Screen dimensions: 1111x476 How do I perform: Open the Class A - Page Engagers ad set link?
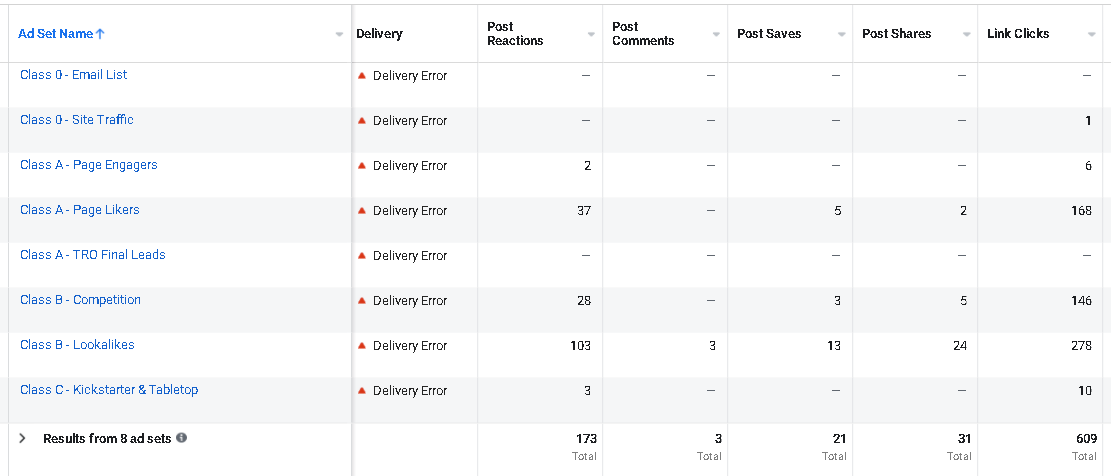pyautogui.click(x=88, y=165)
